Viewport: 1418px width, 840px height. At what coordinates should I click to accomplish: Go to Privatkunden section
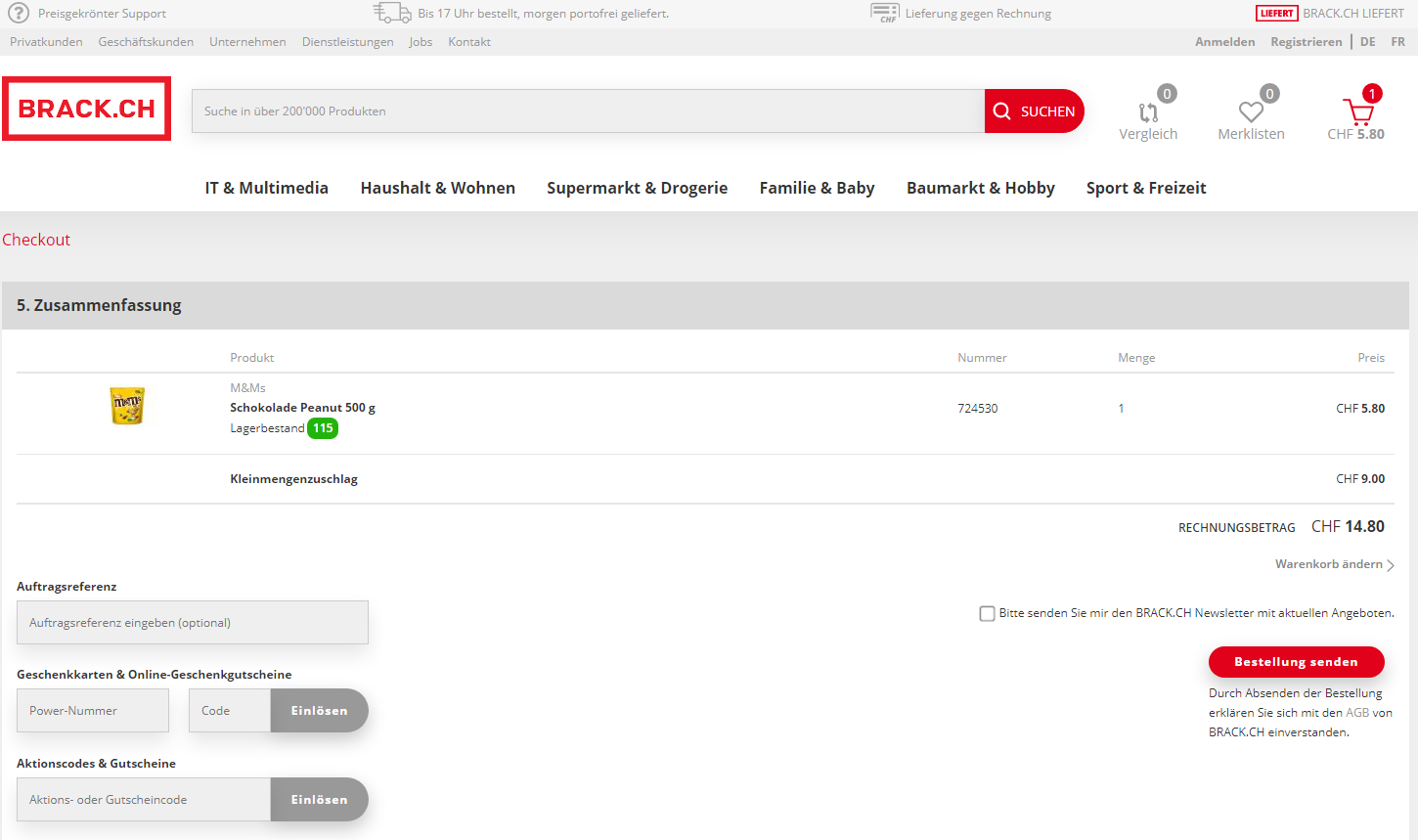46,42
